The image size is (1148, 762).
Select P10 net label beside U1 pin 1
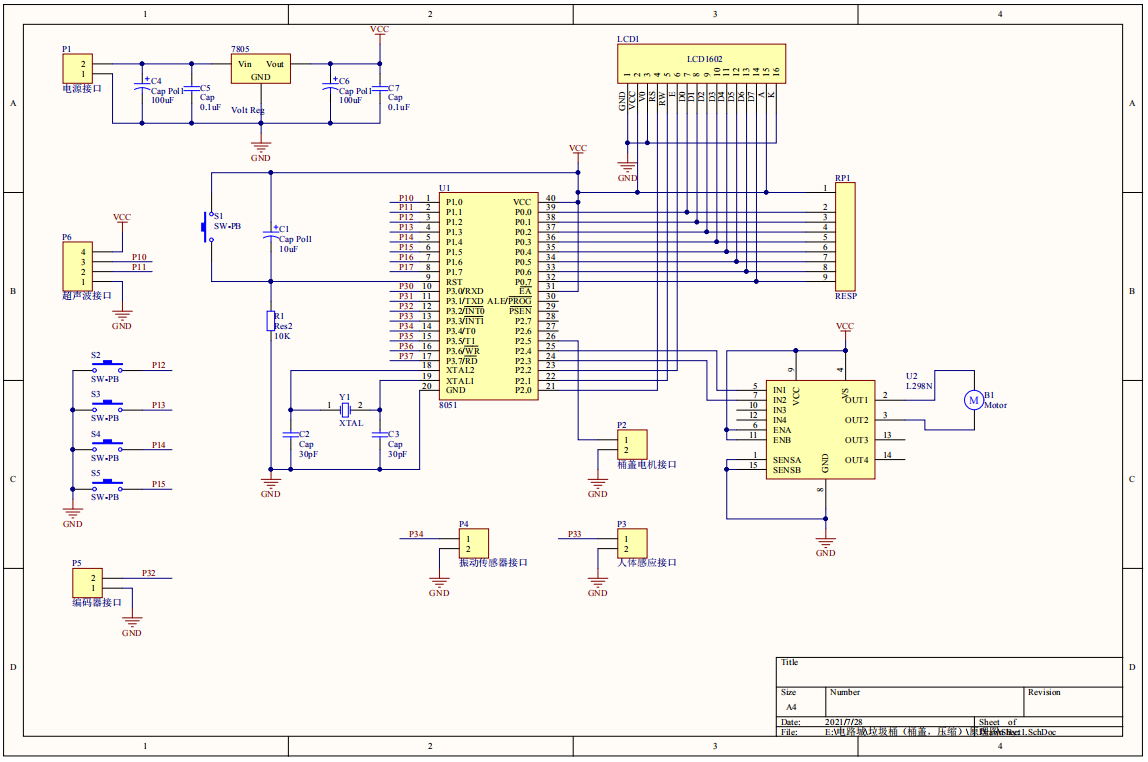[x=406, y=198]
